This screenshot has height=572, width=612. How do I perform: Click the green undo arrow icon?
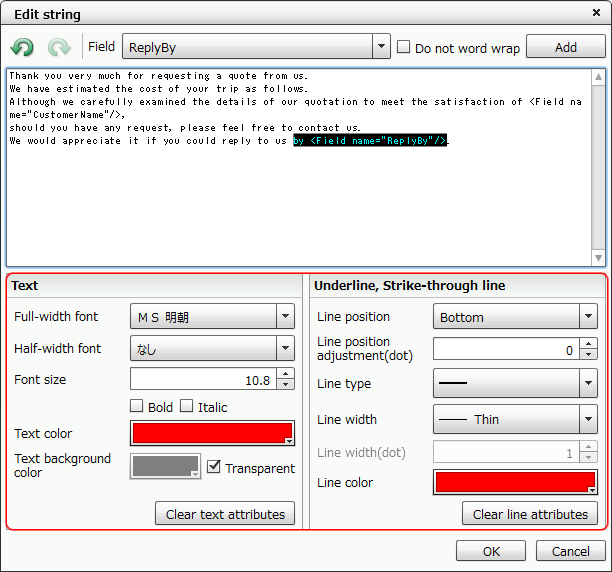coord(22,47)
